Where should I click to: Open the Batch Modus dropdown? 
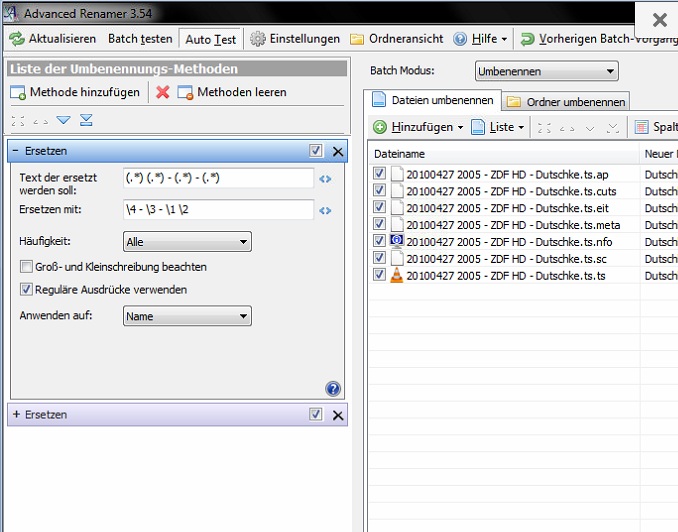547,71
